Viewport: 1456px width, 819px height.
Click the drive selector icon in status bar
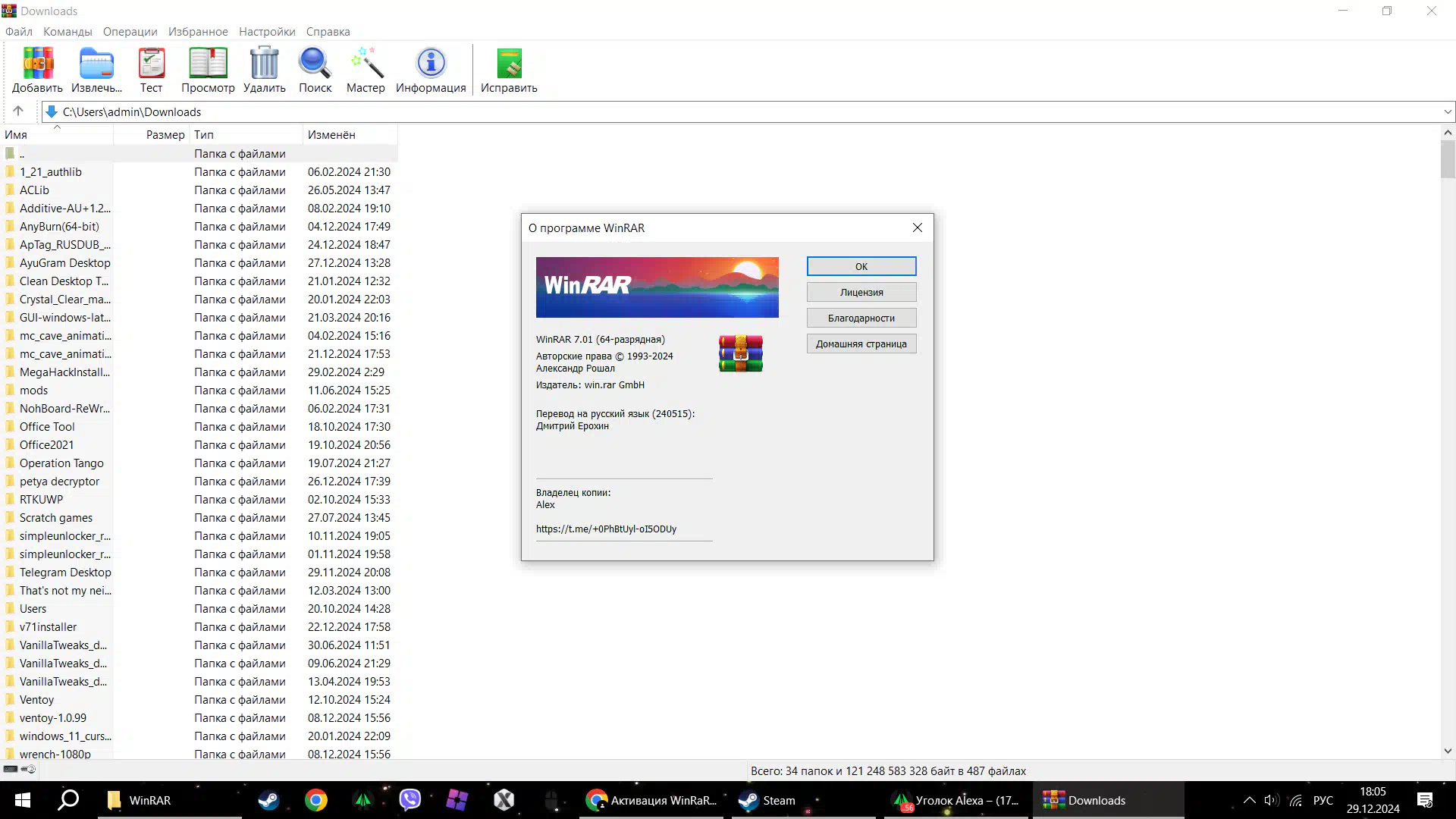[11, 769]
